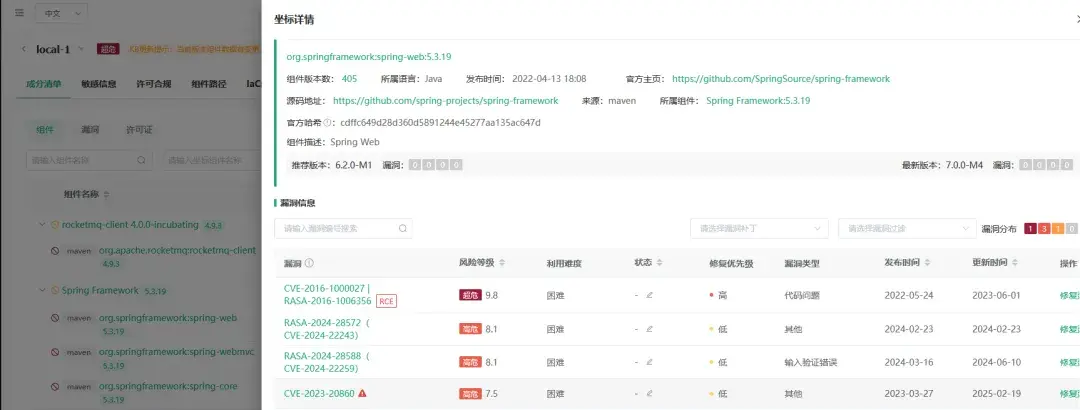Click orange medium-risk count swatch 1
Viewport: 1080px width, 410px height.
click(x=1057, y=229)
